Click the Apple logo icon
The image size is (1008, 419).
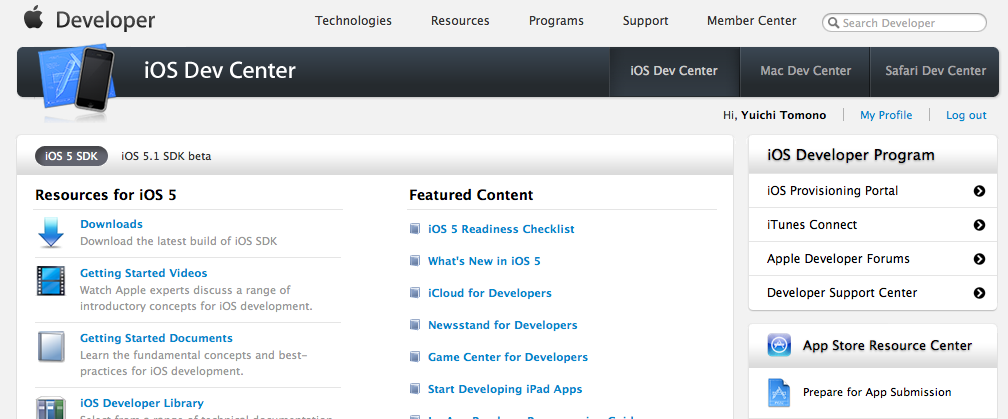coord(34,17)
